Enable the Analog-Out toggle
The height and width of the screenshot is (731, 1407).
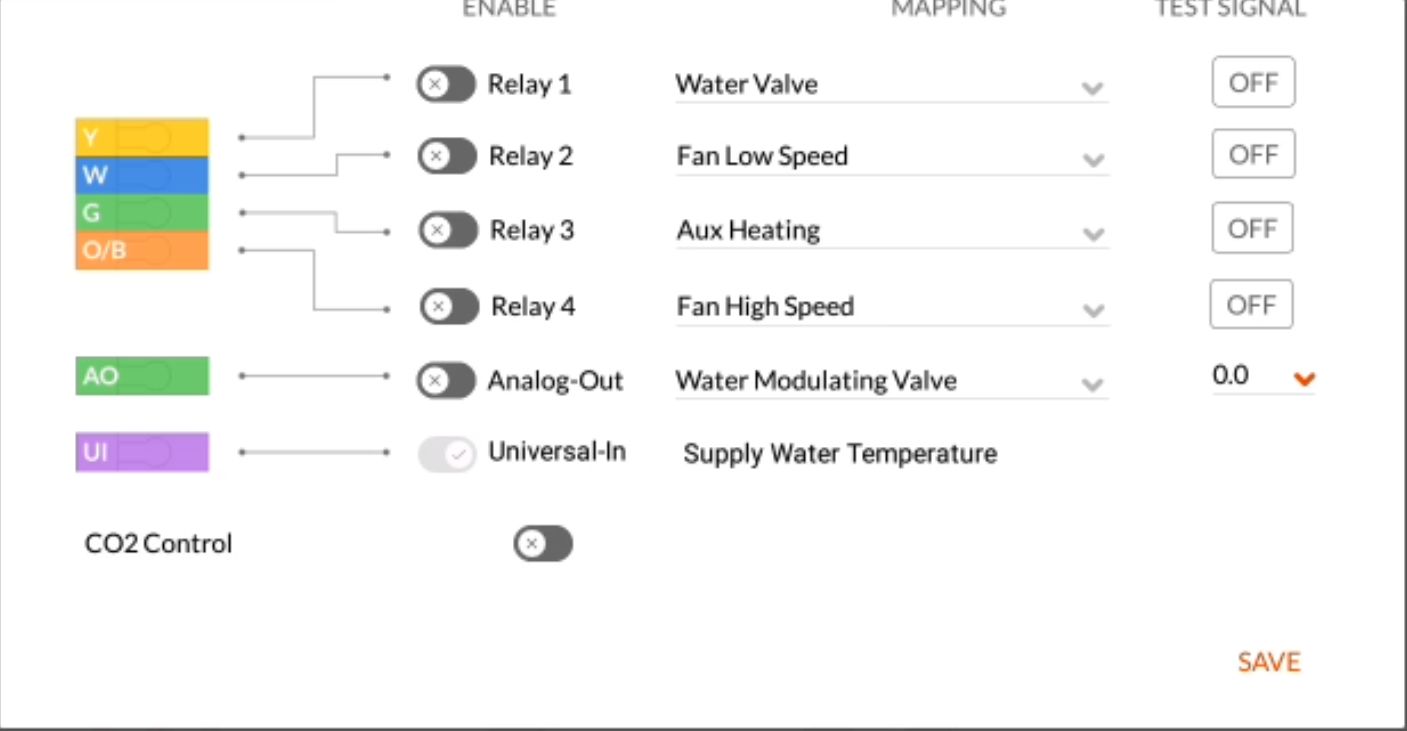tap(446, 381)
